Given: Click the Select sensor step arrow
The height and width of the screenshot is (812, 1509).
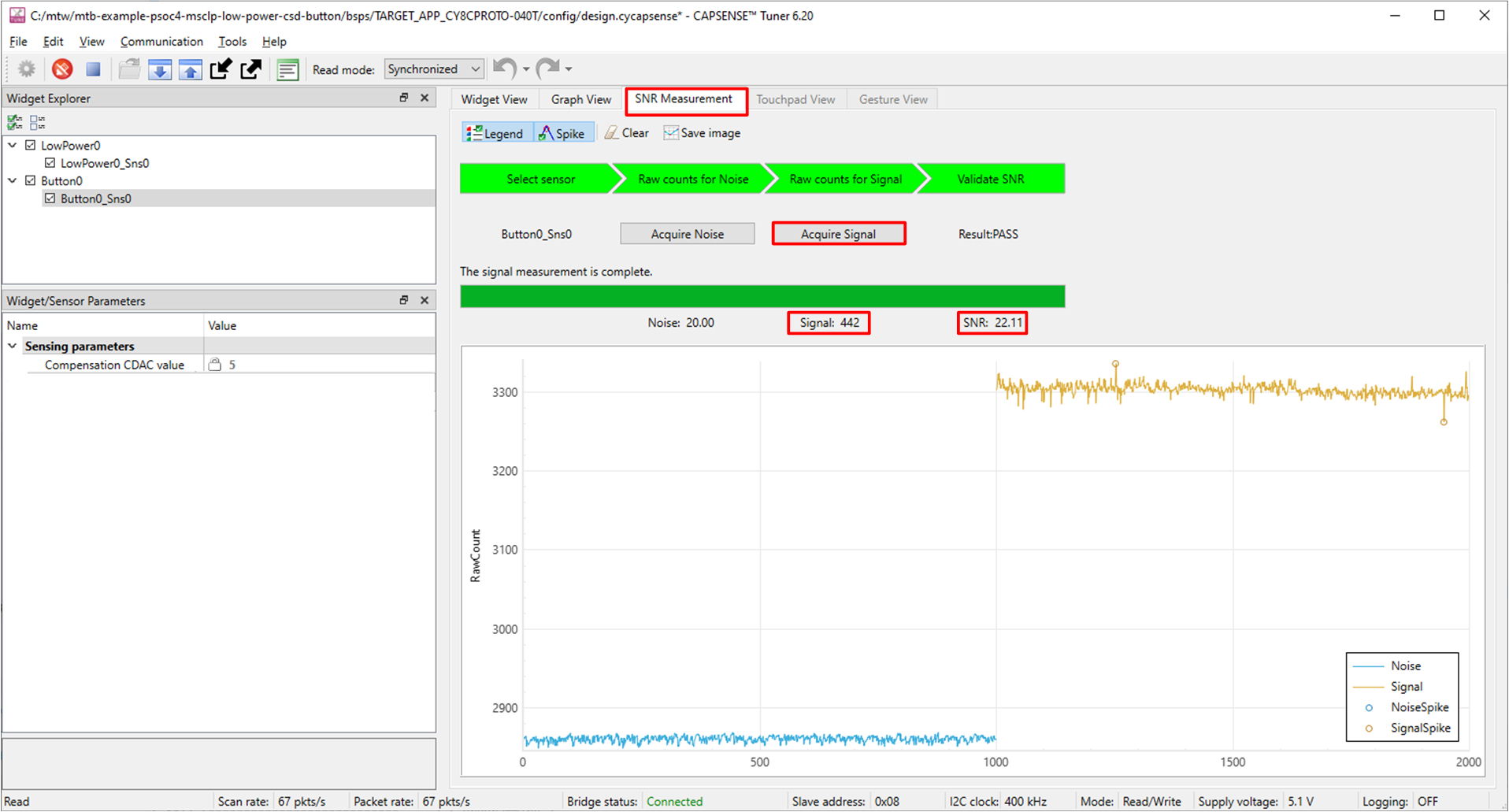Looking at the screenshot, I should pyautogui.click(x=536, y=179).
